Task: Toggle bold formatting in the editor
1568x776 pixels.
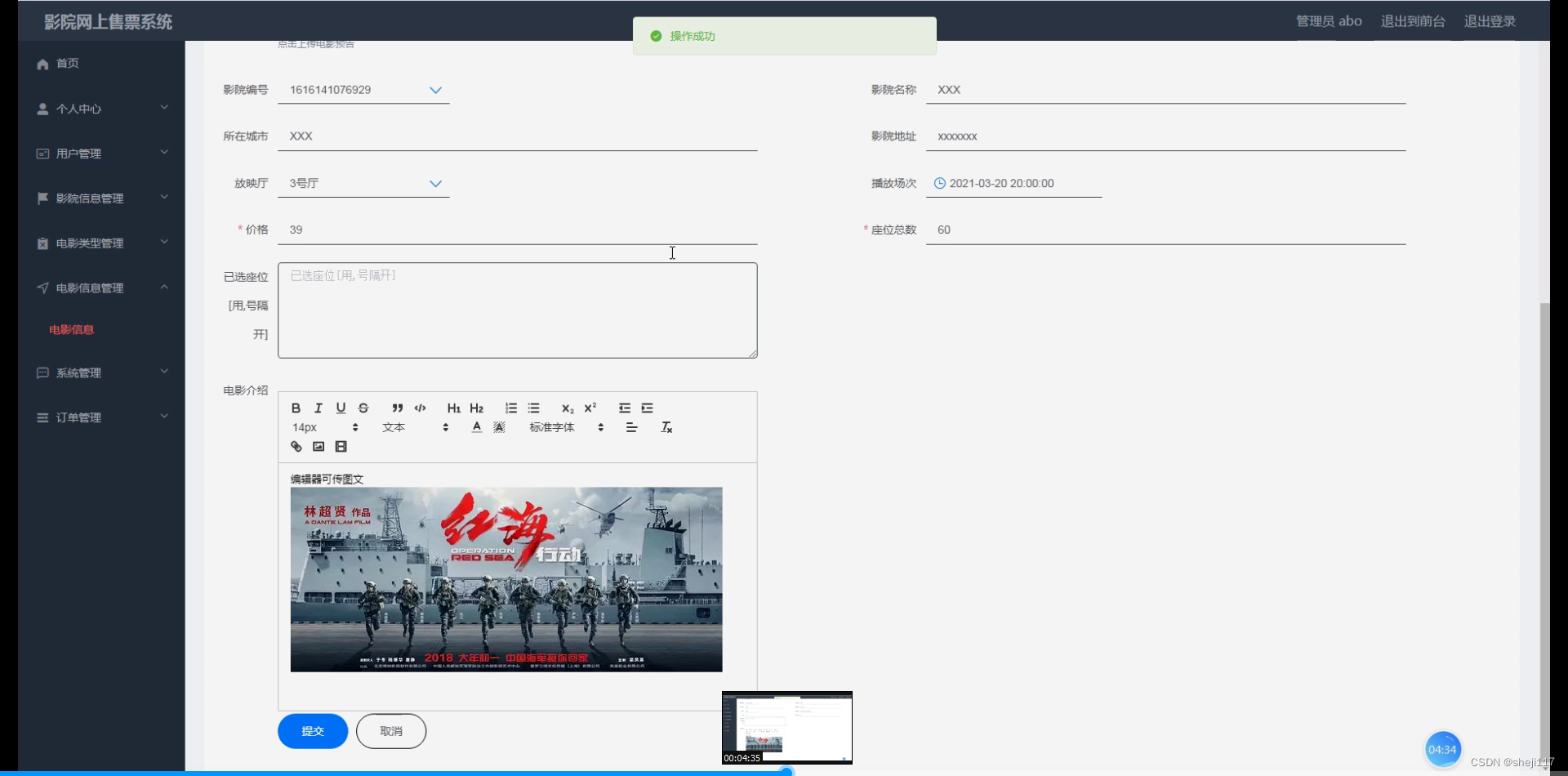Action: pyautogui.click(x=296, y=408)
